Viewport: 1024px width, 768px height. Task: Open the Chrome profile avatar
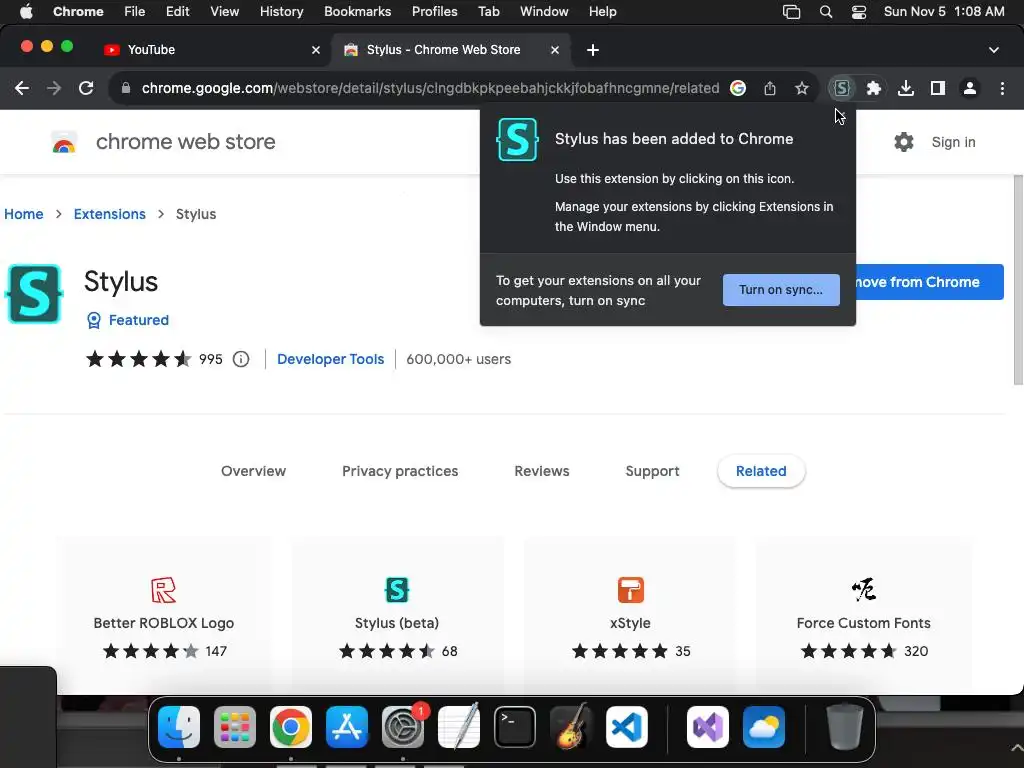970,88
